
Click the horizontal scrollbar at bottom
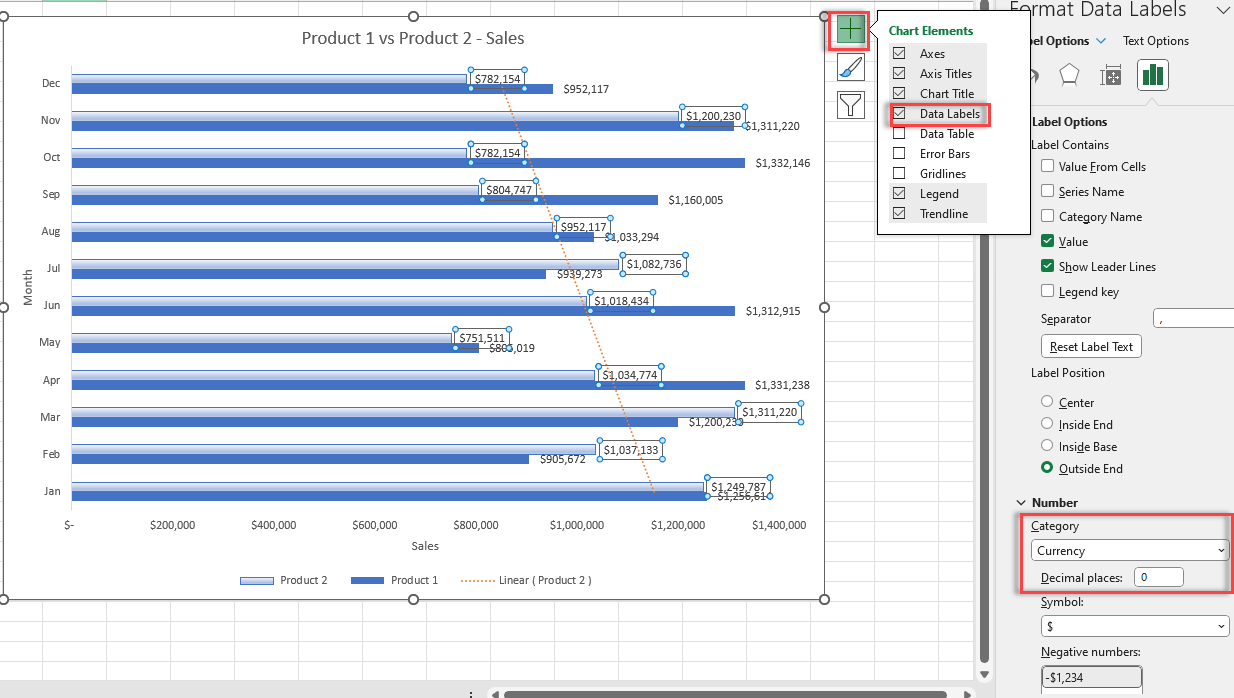click(725, 693)
